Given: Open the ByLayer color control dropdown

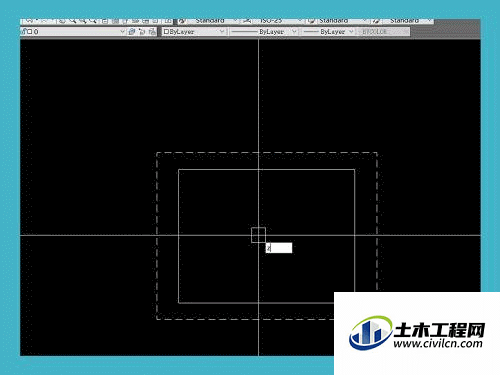Looking at the screenshot, I should coord(194,32).
